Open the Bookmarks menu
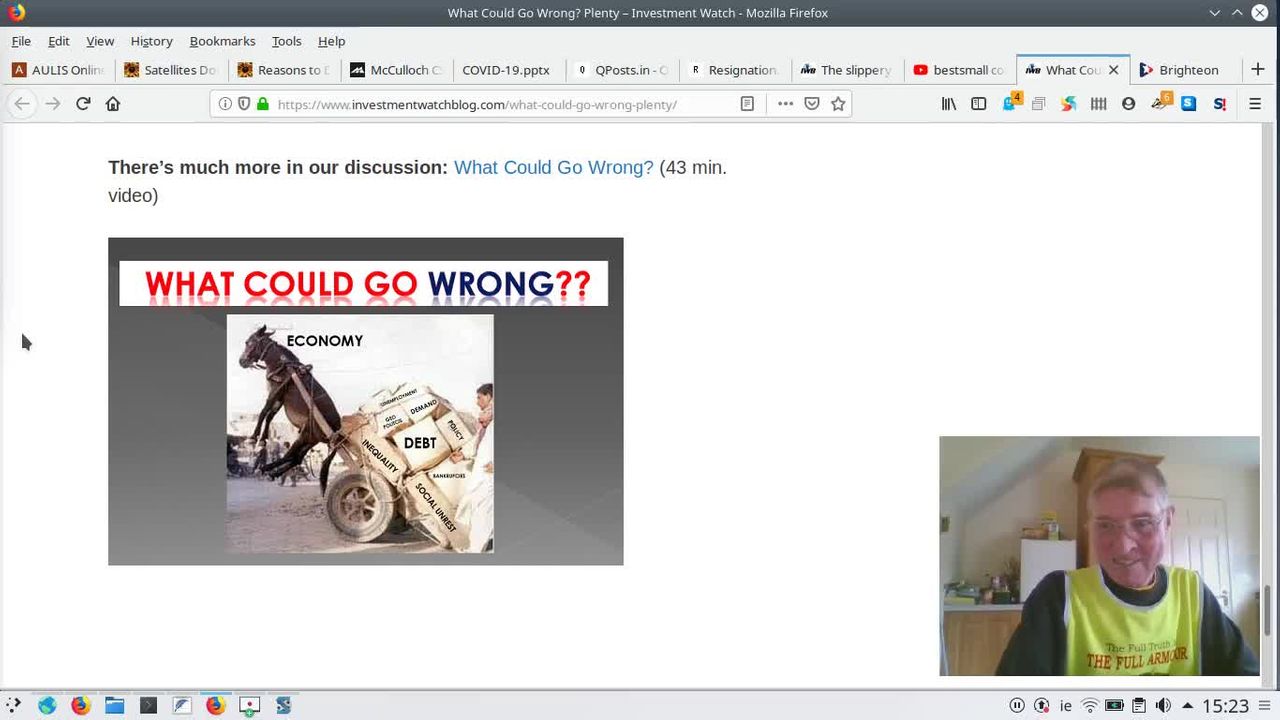This screenshot has width=1280, height=720. point(222,41)
